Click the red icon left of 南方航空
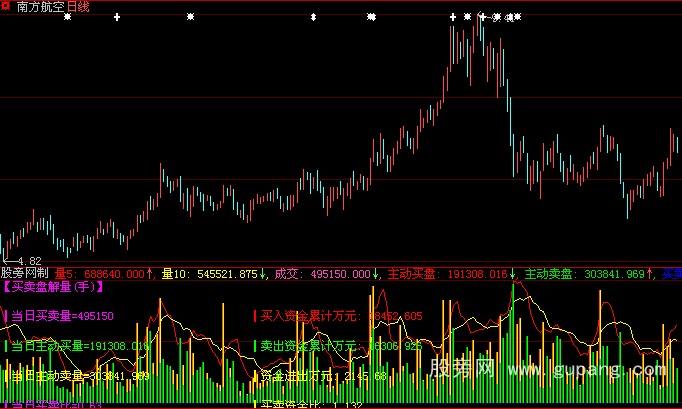Image resolution: width=682 pixels, height=409 pixels. (5, 6)
